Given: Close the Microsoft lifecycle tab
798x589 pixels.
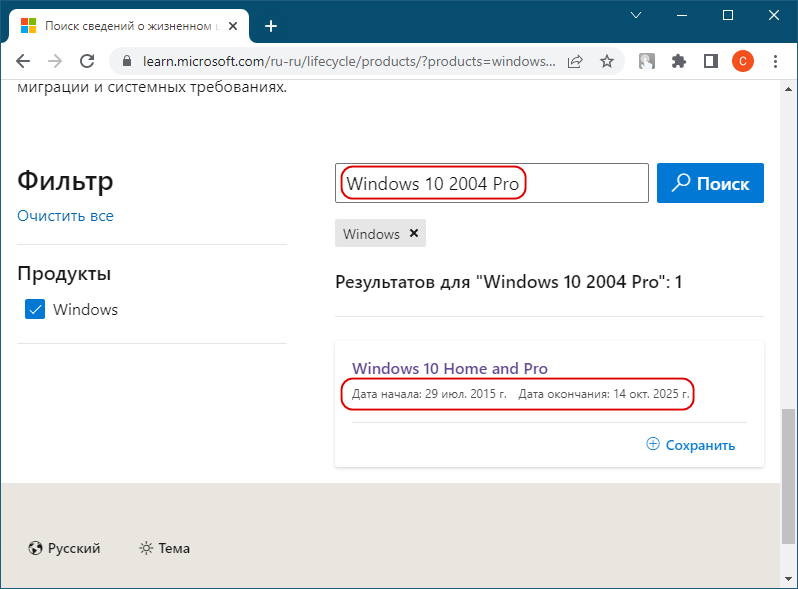Looking at the screenshot, I should click(x=233, y=26).
